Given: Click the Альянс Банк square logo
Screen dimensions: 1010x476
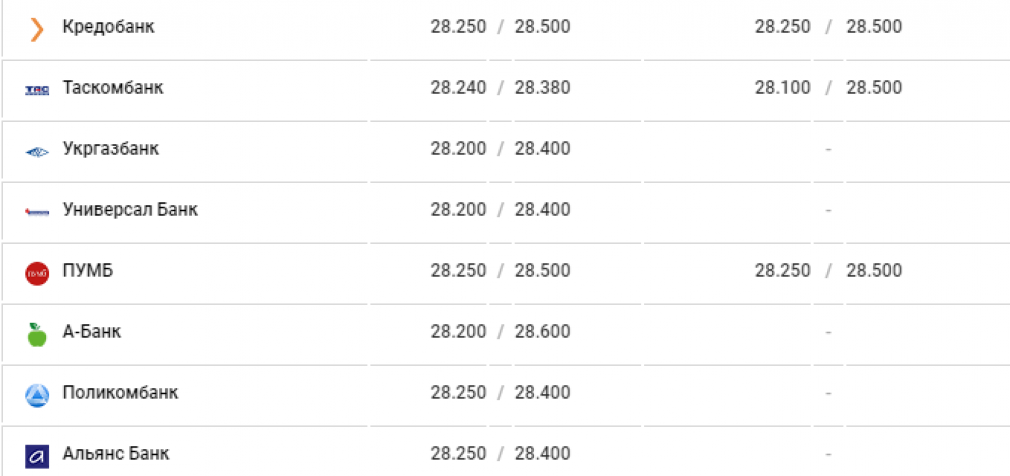Looking at the screenshot, I should tap(37, 456).
